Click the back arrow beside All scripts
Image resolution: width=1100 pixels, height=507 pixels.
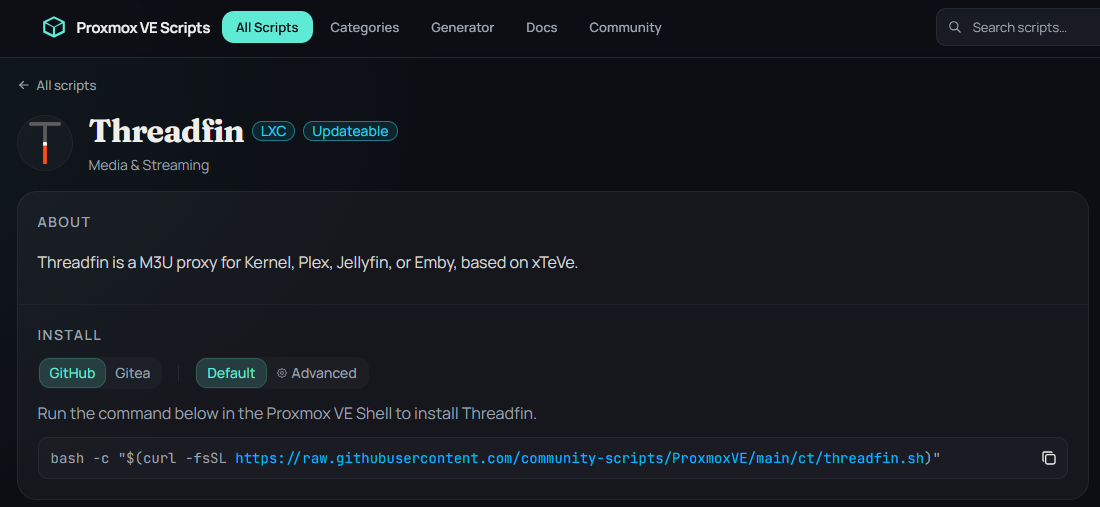tap(24, 86)
